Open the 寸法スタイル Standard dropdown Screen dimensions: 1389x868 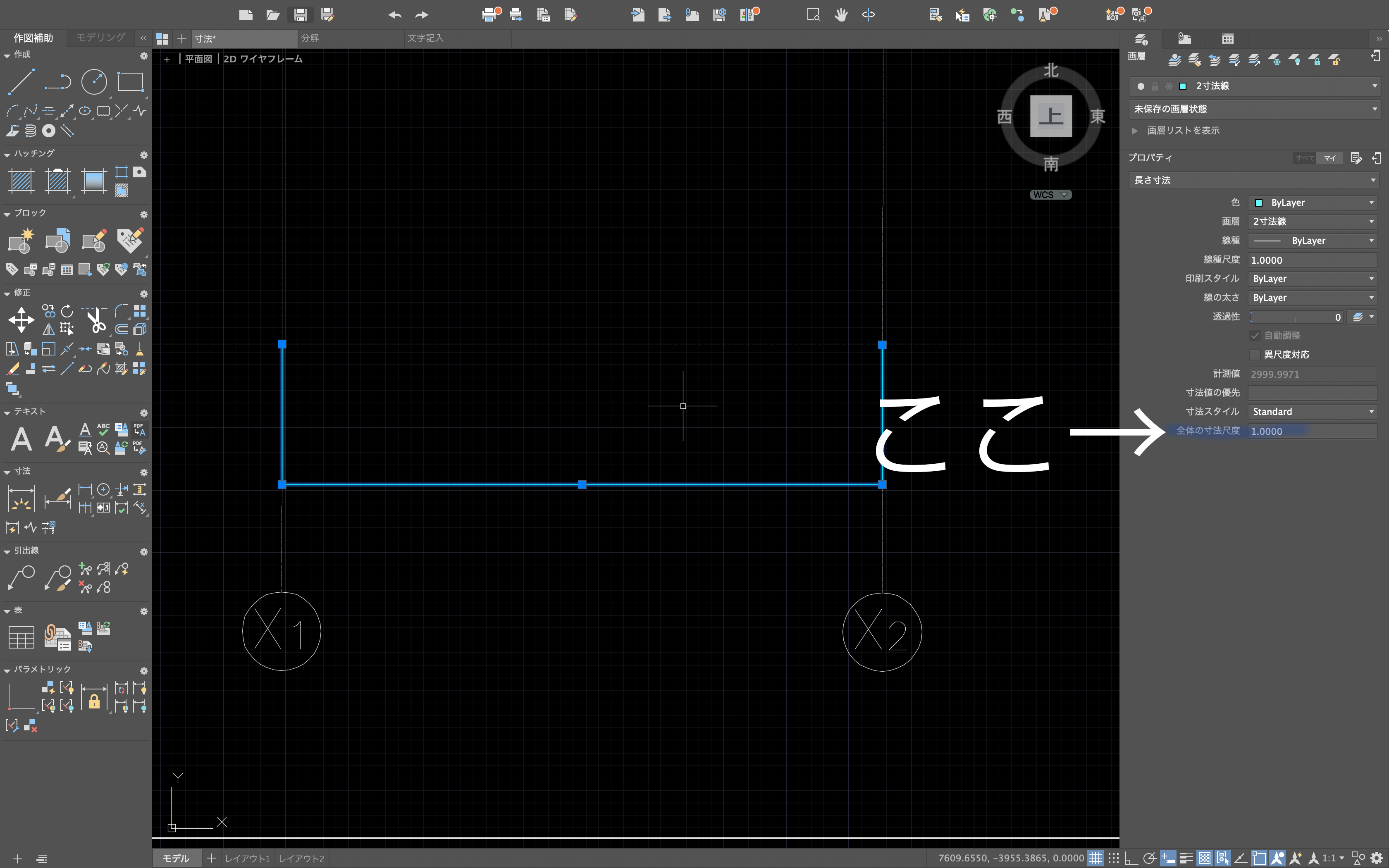pyautogui.click(x=1313, y=412)
